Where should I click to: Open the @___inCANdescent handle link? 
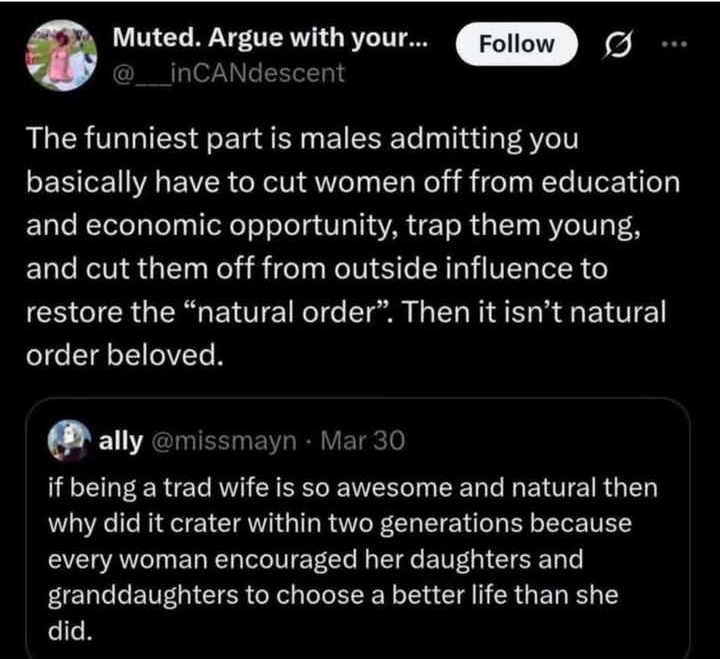click(228, 72)
